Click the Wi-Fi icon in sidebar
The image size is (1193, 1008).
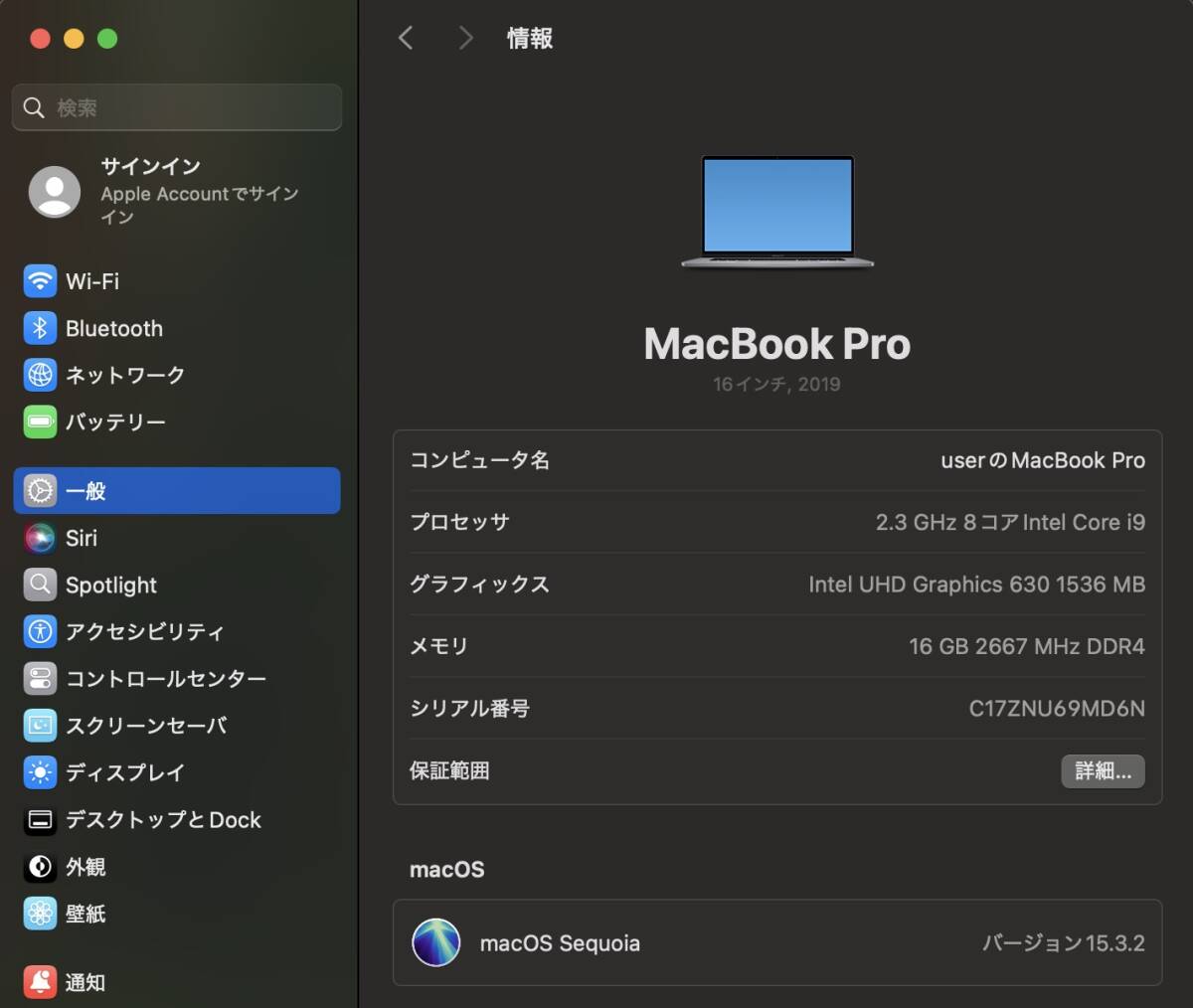coord(40,281)
